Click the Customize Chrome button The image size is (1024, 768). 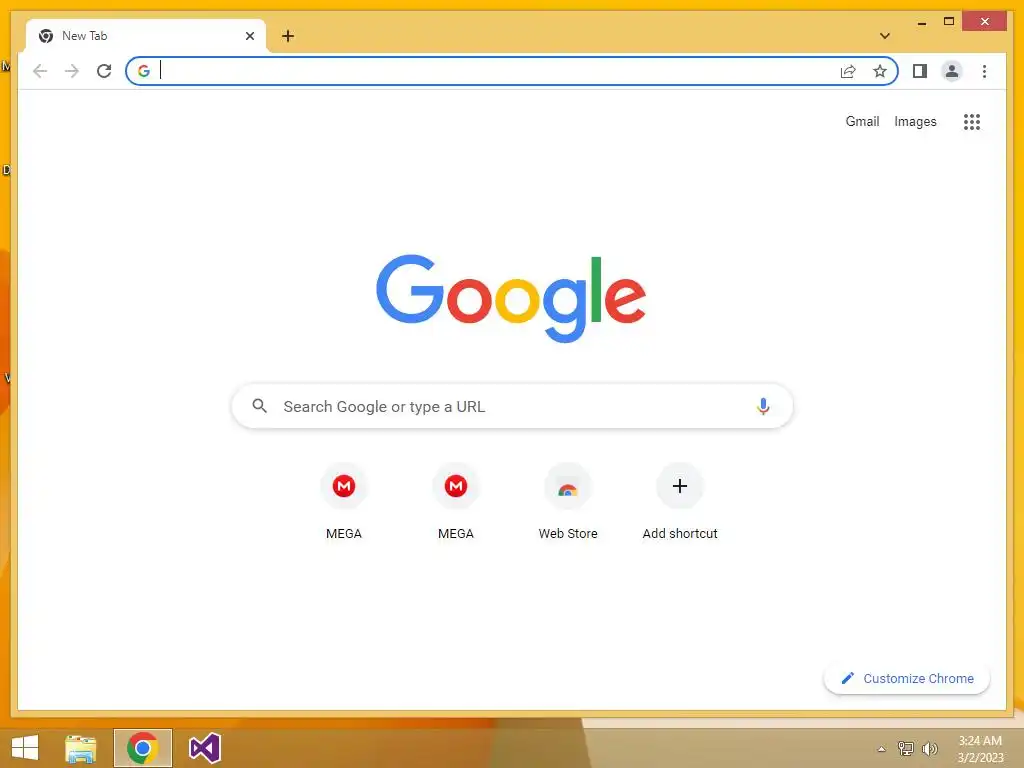click(907, 679)
